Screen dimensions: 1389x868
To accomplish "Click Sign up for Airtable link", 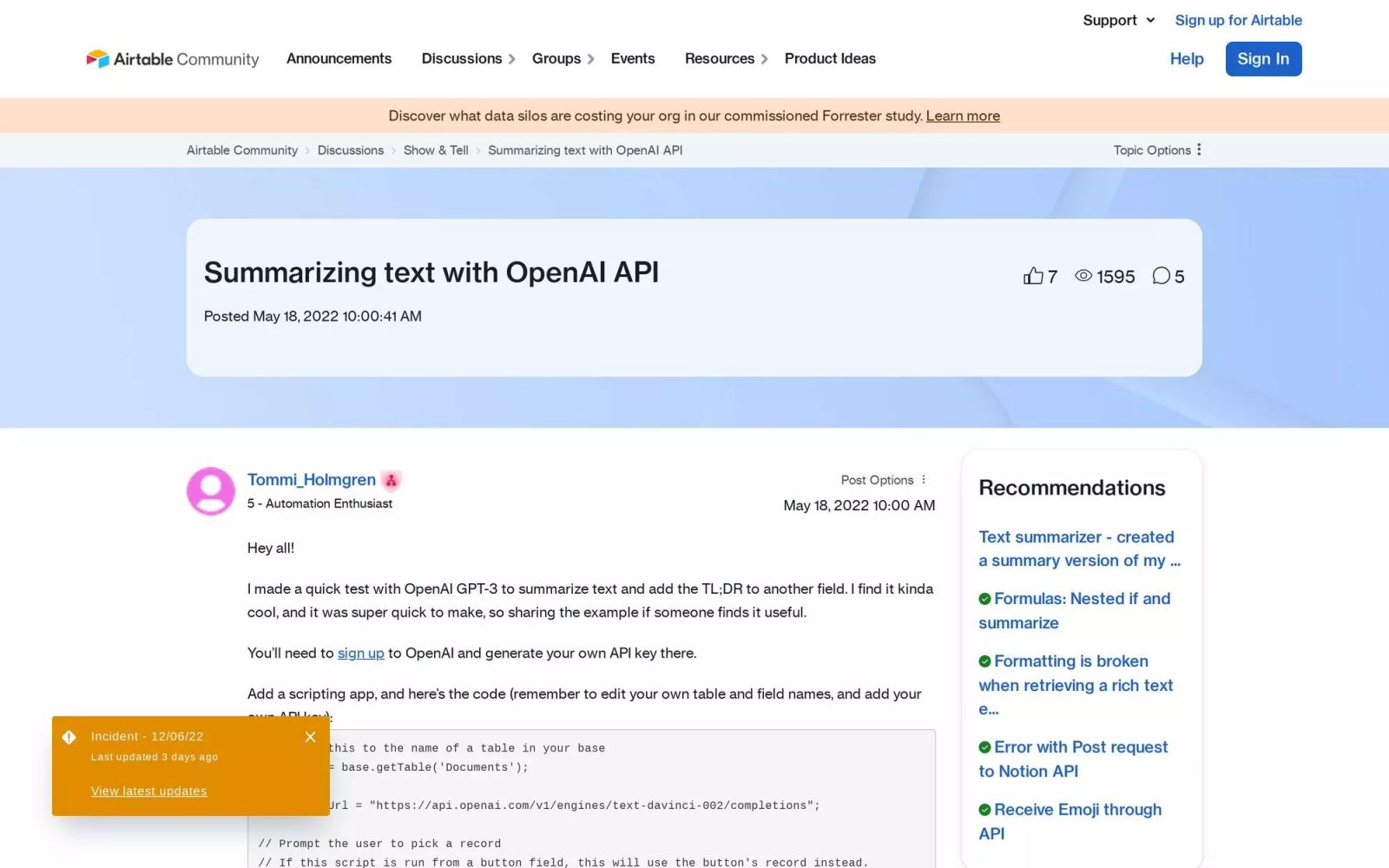I will (x=1238, y=20).
